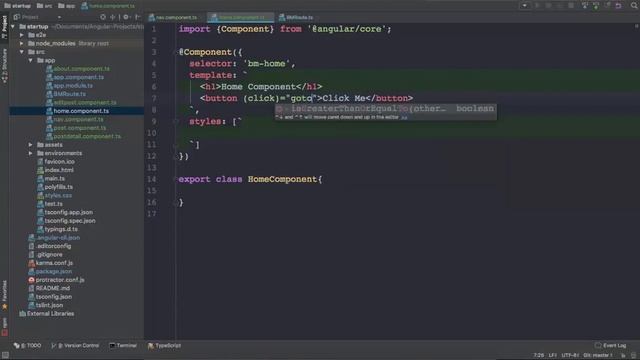Open app.component.ts in the tree
The height and width of the screenshot is (360, 640).
coord(75,77)
